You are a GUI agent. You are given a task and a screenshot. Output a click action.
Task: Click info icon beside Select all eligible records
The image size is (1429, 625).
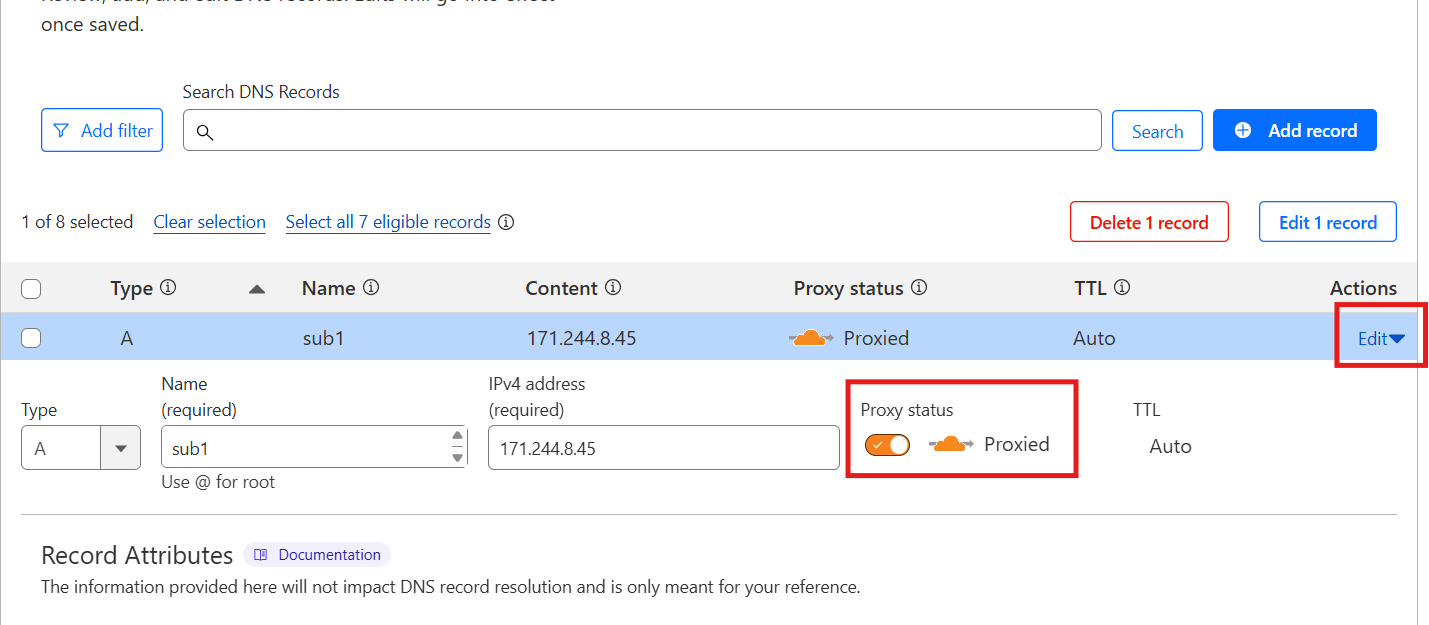[506, 222]
